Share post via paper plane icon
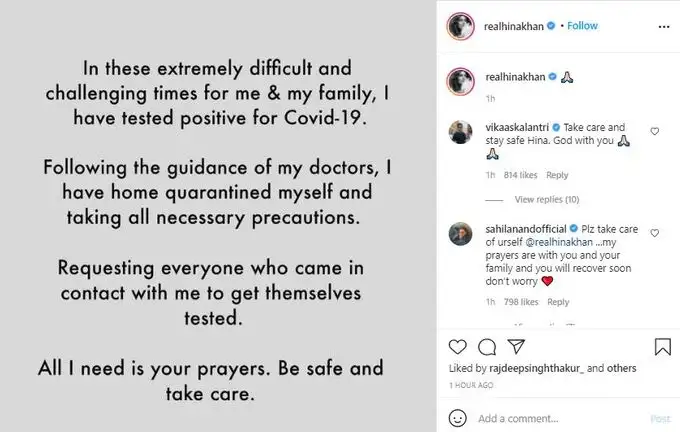 (x=517, y=347)
